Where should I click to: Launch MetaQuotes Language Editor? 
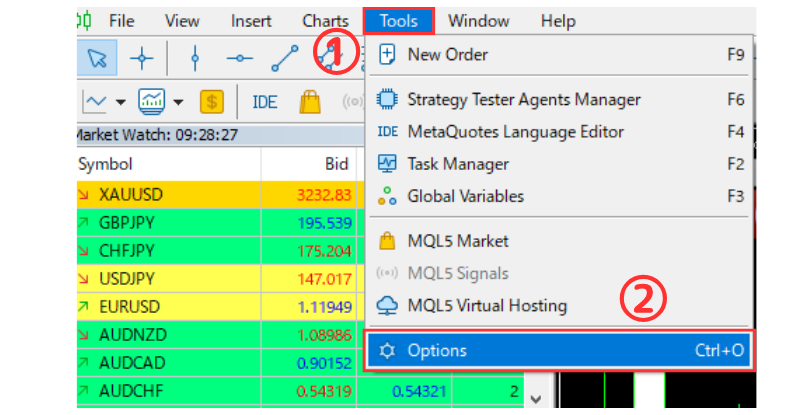[515, 132]
